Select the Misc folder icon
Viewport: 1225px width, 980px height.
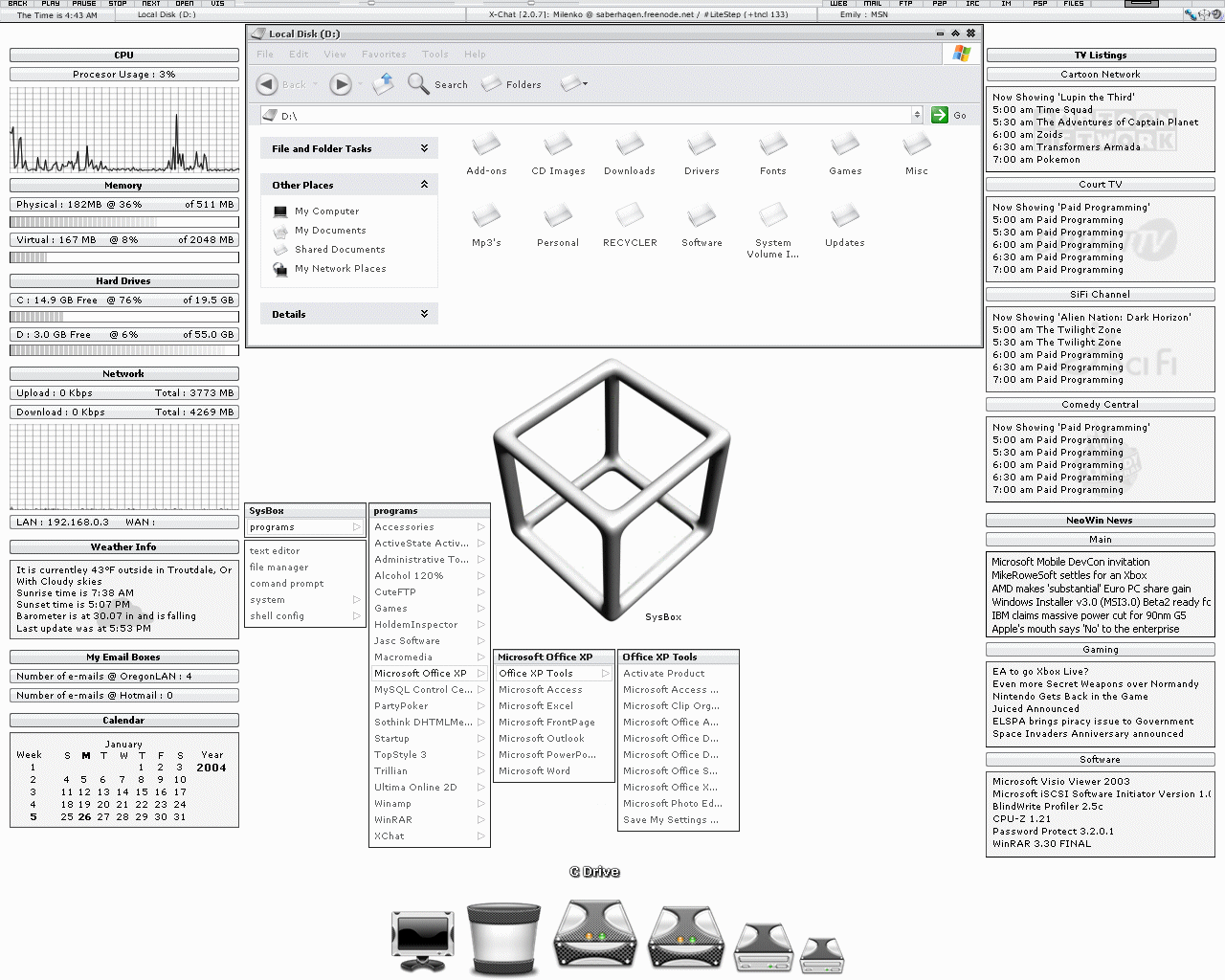coord(917,153)
